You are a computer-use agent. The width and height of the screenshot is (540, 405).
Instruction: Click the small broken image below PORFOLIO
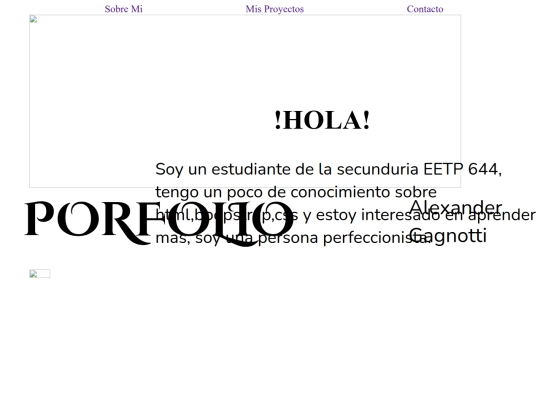coord(40,274)
